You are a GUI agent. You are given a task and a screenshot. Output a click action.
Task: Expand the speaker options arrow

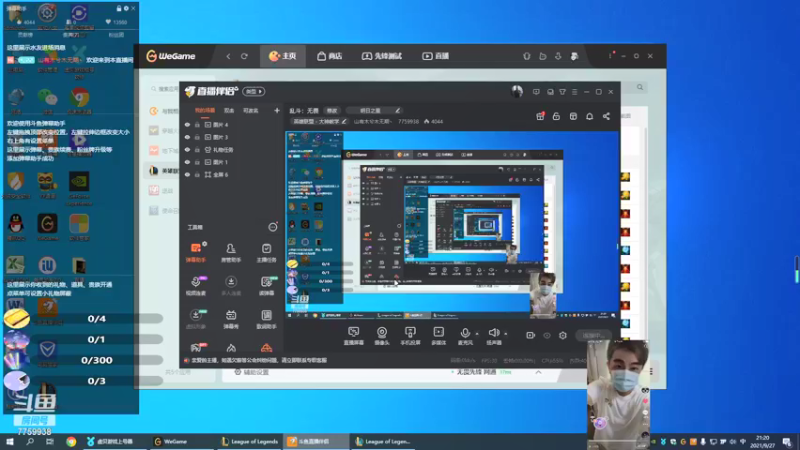pos(506,334)
